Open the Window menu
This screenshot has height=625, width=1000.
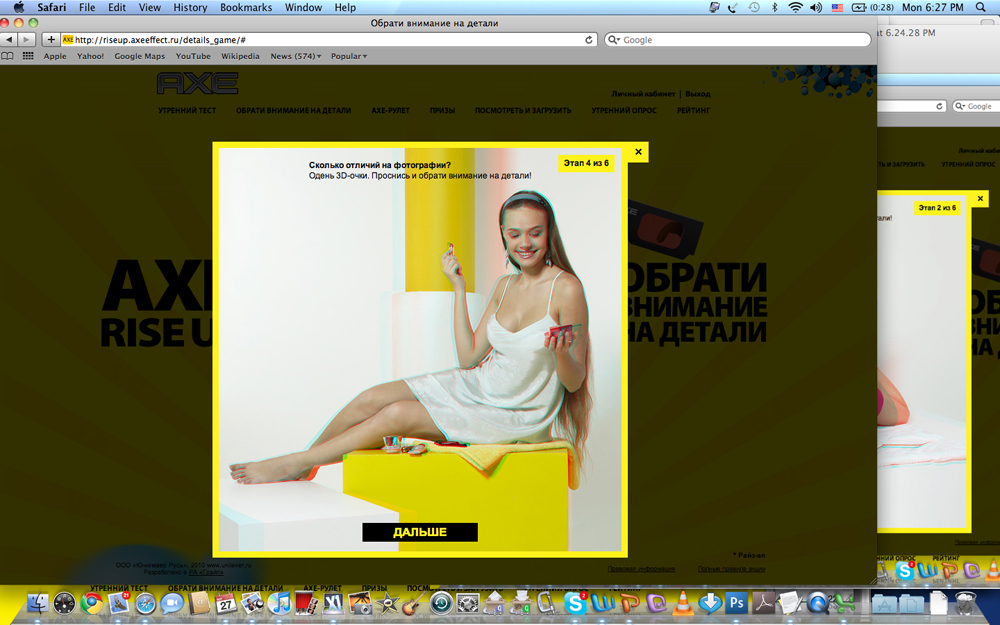pos(303,7)
